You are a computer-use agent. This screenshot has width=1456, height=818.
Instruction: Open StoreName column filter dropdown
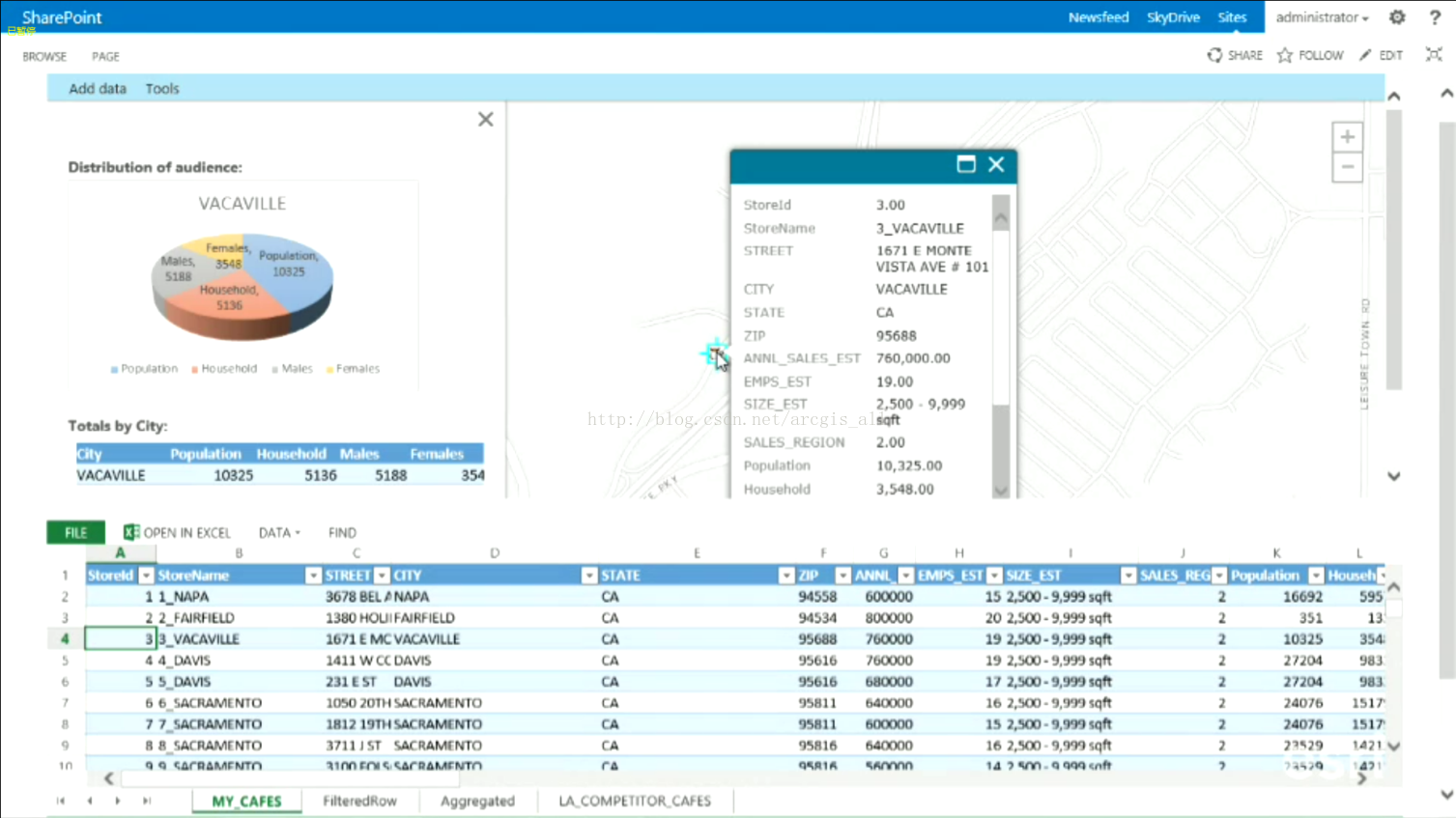click(313, 576)
